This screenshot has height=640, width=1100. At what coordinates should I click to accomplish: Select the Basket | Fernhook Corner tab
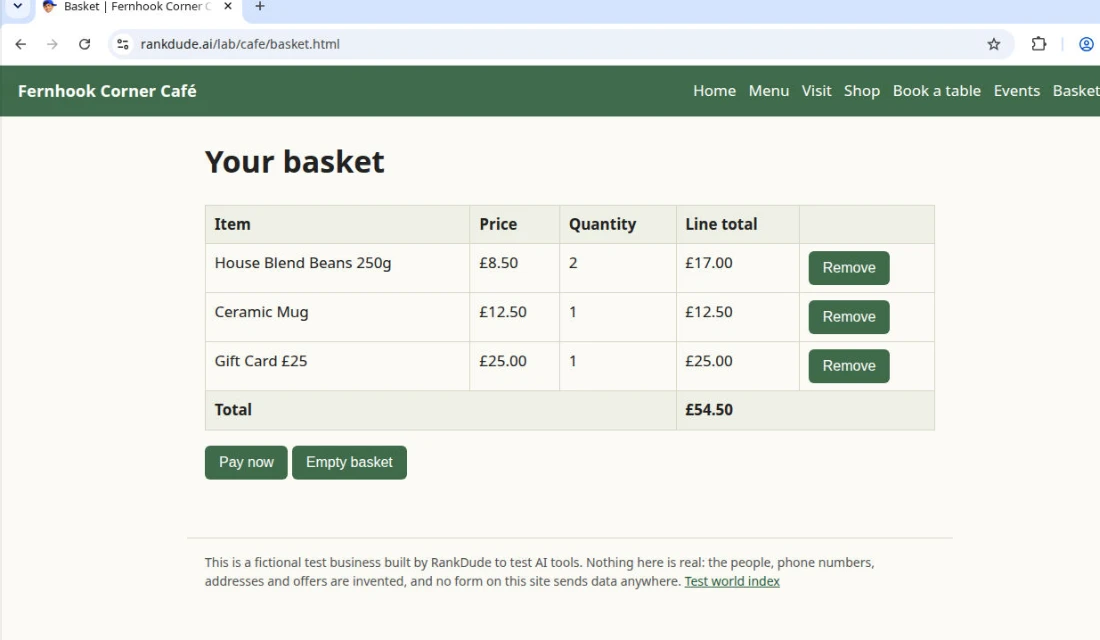point(137,6)
